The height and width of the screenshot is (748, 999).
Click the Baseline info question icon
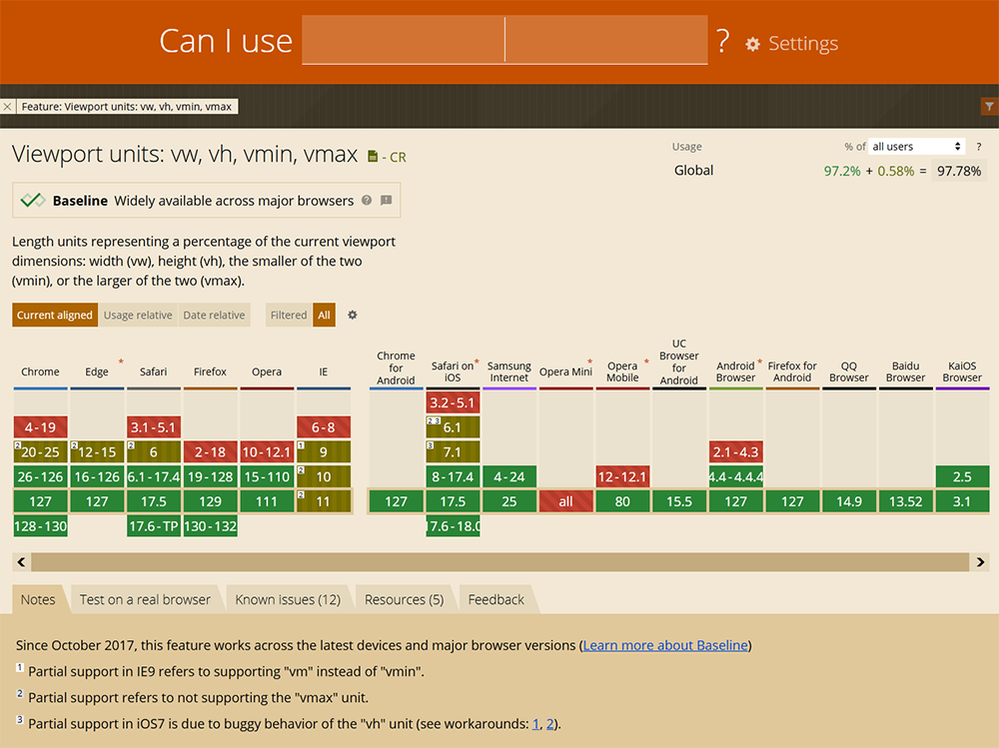(x=366, y=200)
